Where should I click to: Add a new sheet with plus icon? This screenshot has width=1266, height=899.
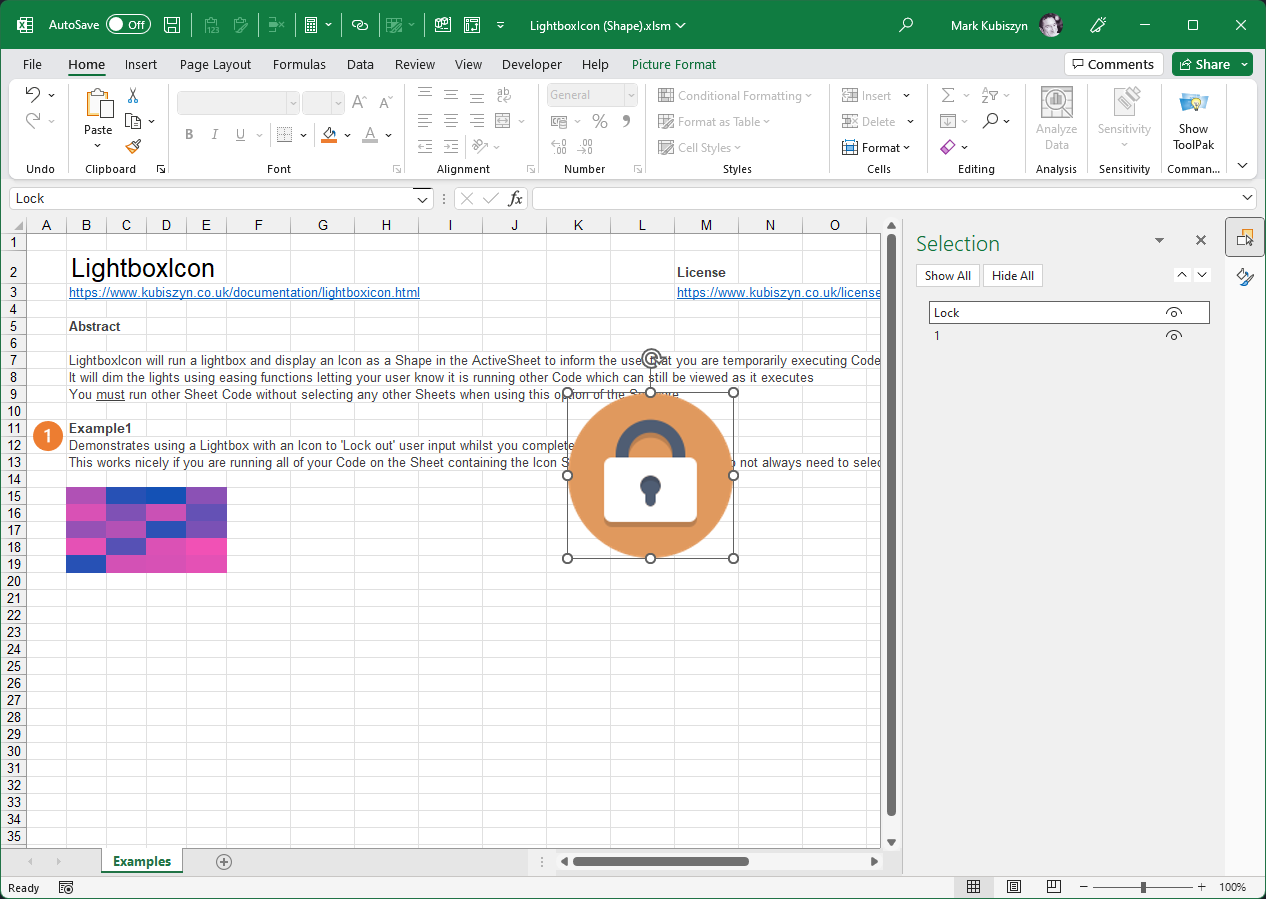click(x=224, y=861)
